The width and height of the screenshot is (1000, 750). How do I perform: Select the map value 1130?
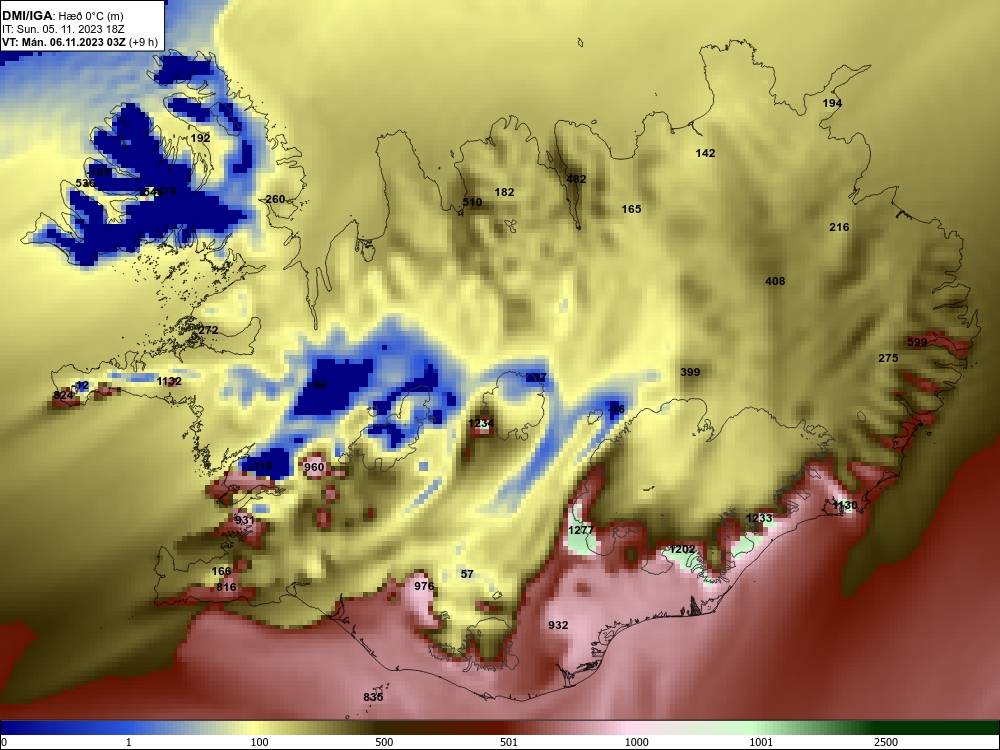point(845,505)
